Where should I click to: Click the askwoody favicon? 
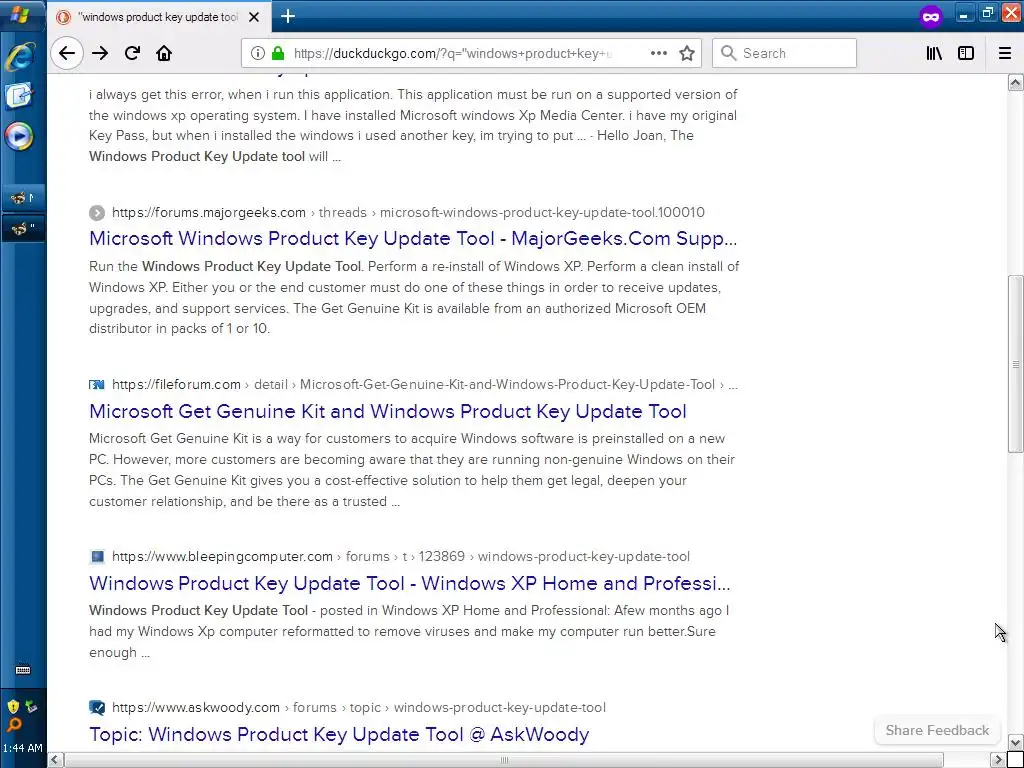click(97, 707)
